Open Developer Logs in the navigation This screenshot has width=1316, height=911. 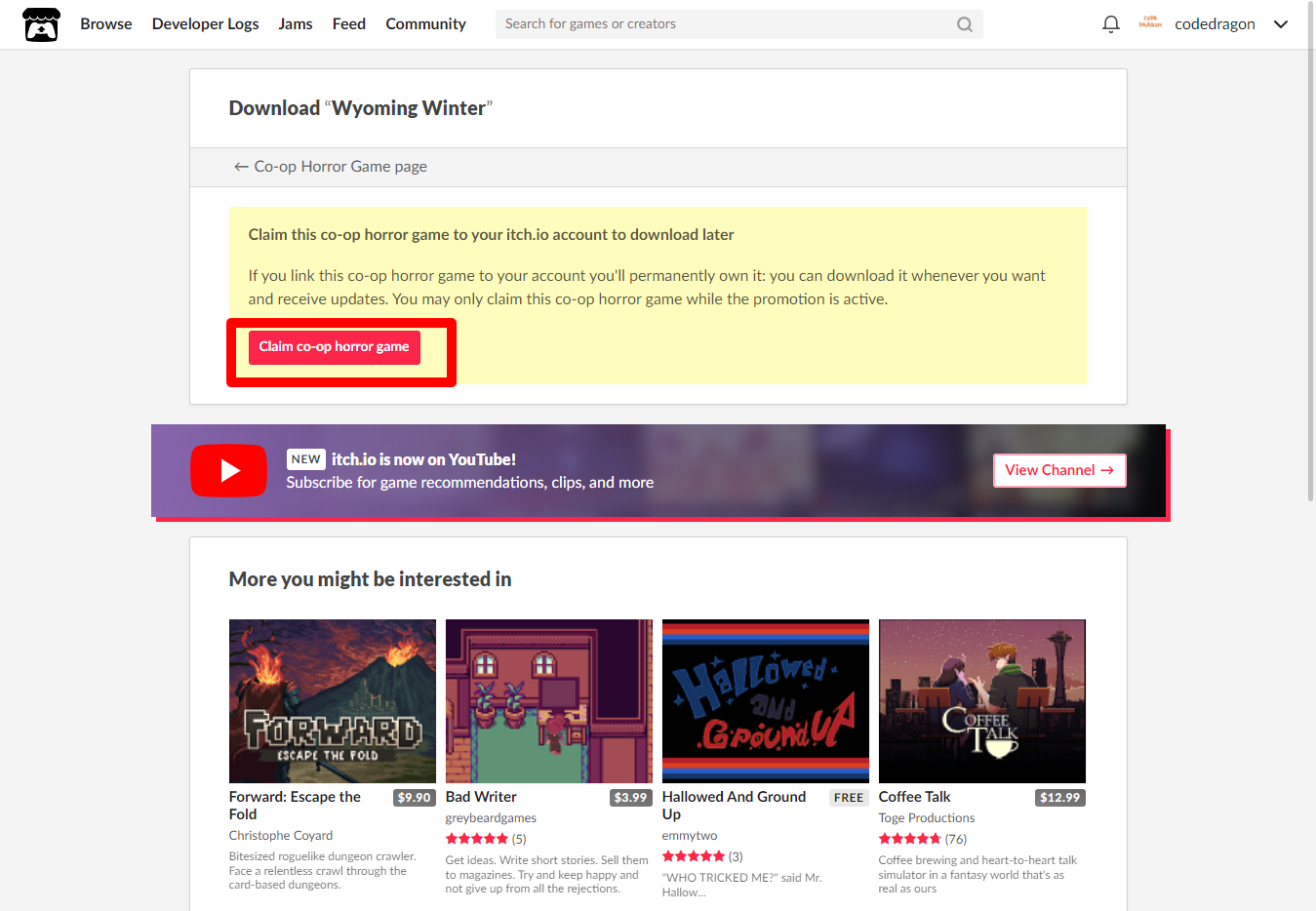(x=205, y=24)
